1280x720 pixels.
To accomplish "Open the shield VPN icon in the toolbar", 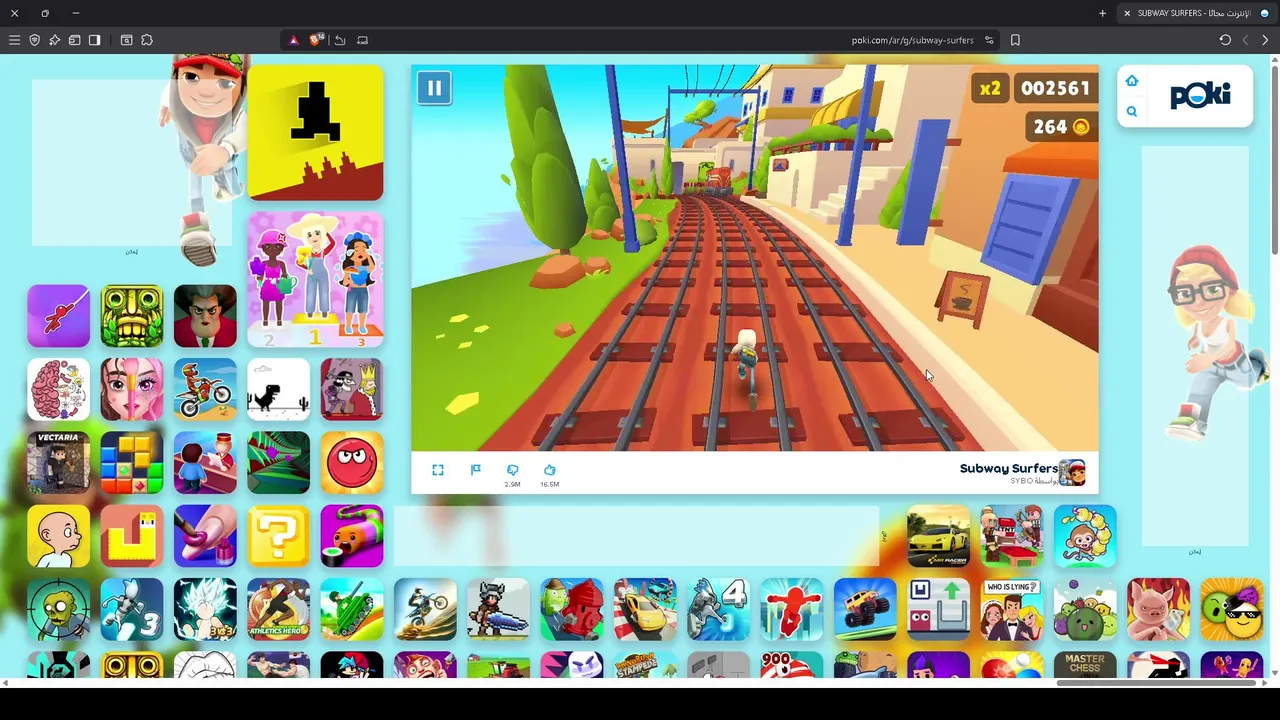I will click(34, 40).
